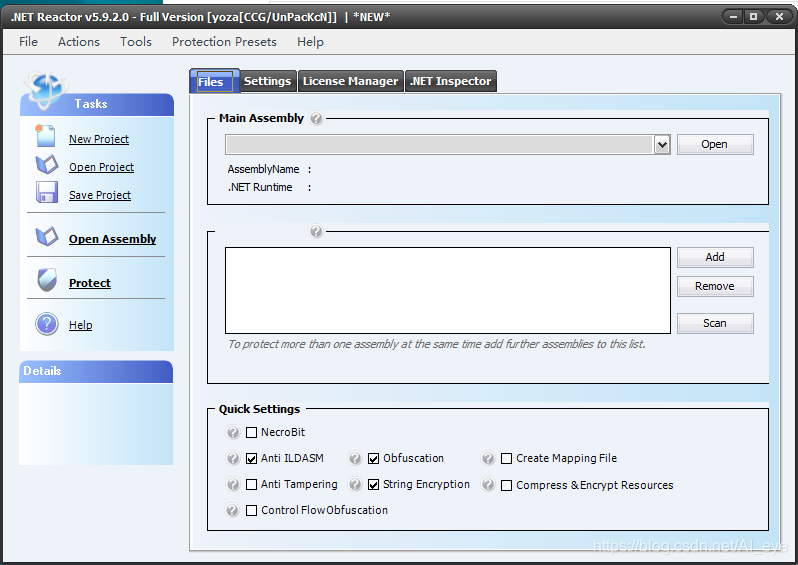Maximize the .NET Reactor window

754,17
